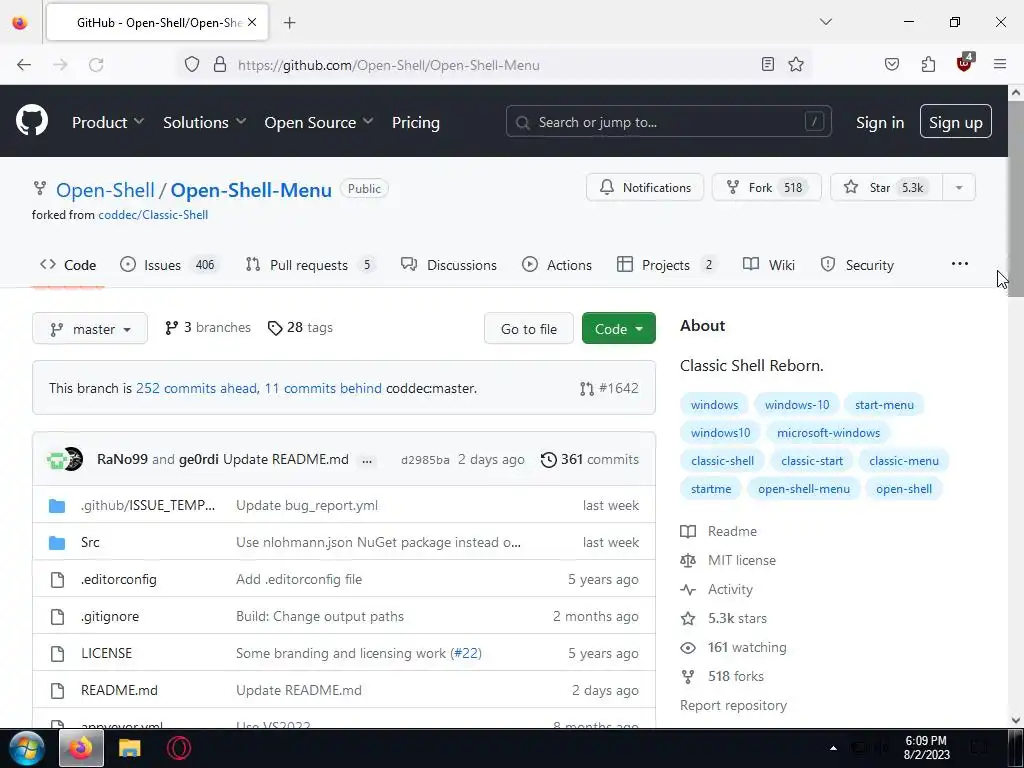
Task: Open the Pricing page
Action: click(415, 122)
